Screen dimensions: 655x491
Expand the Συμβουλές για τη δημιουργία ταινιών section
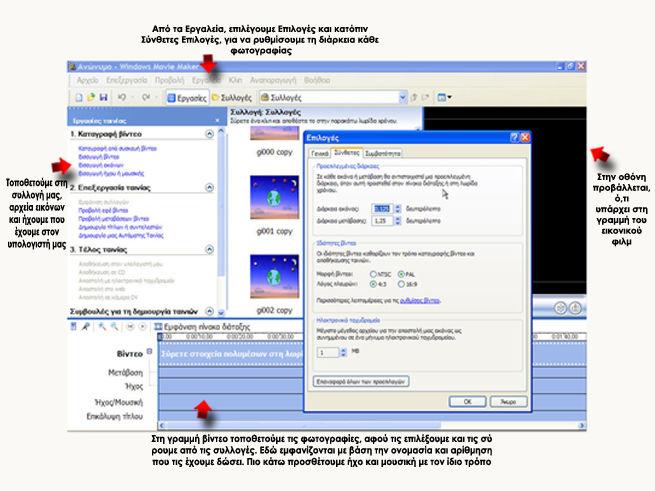click(210, 311)
